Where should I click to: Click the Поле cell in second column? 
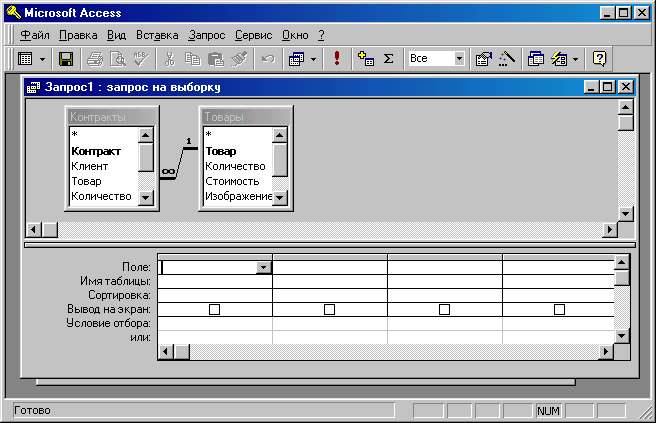click(x=330, y=267)
